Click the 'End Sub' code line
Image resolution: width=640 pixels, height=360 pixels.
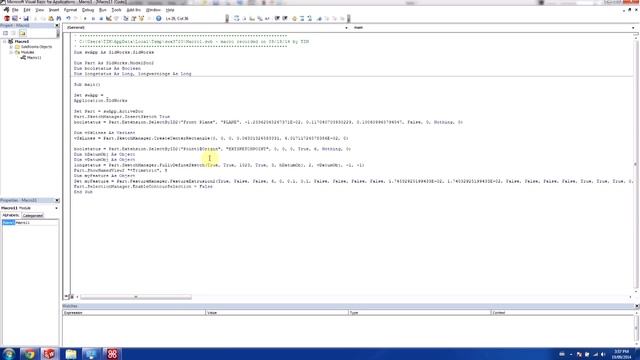pyautogui.click(x=83, y=192)
